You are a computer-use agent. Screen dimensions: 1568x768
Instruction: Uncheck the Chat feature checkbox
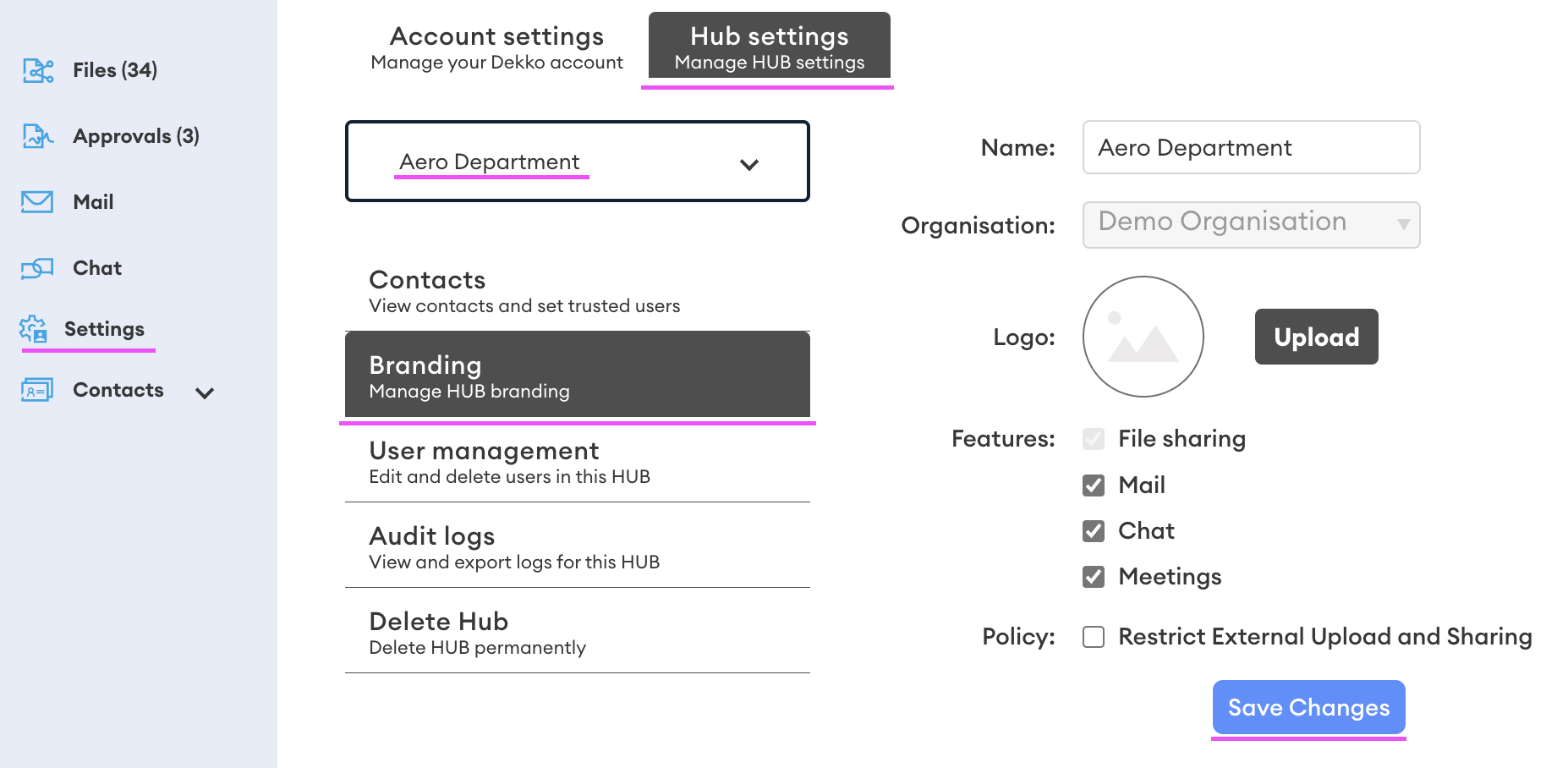coord(1094,530)
